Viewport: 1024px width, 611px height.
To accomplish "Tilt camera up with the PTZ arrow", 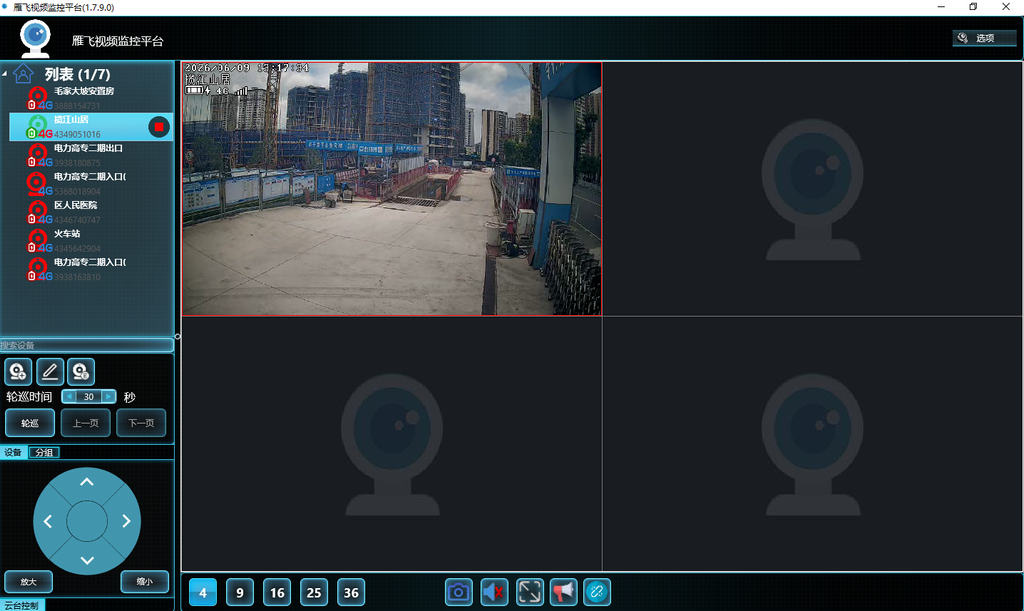I will click(x=87, y=482).
